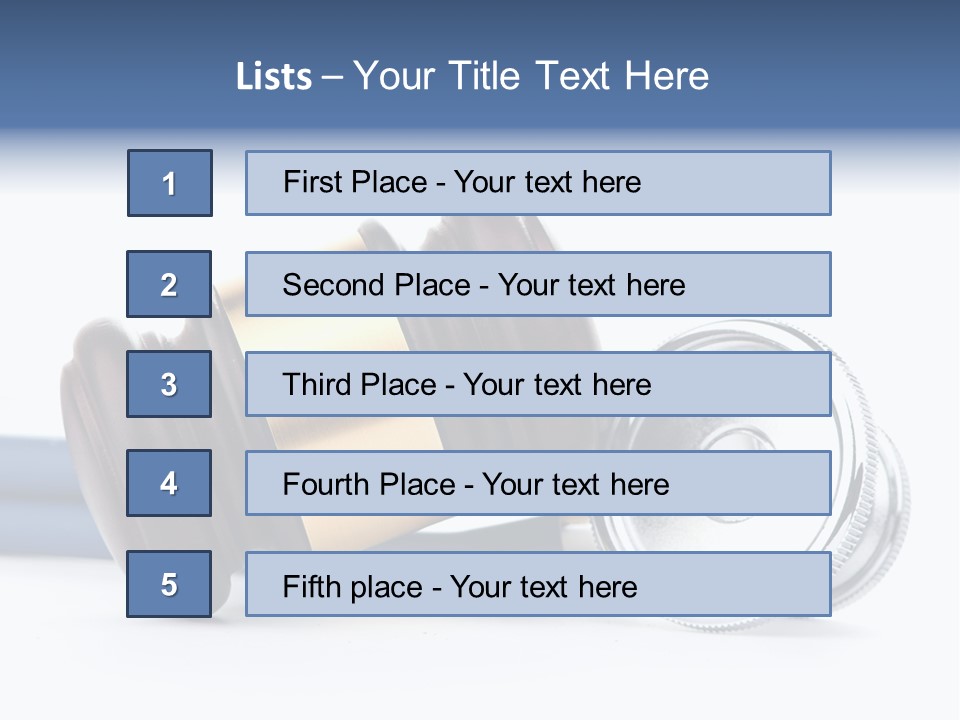Choose the number 5 box
The image size is (960, 720).
[169, 583]
